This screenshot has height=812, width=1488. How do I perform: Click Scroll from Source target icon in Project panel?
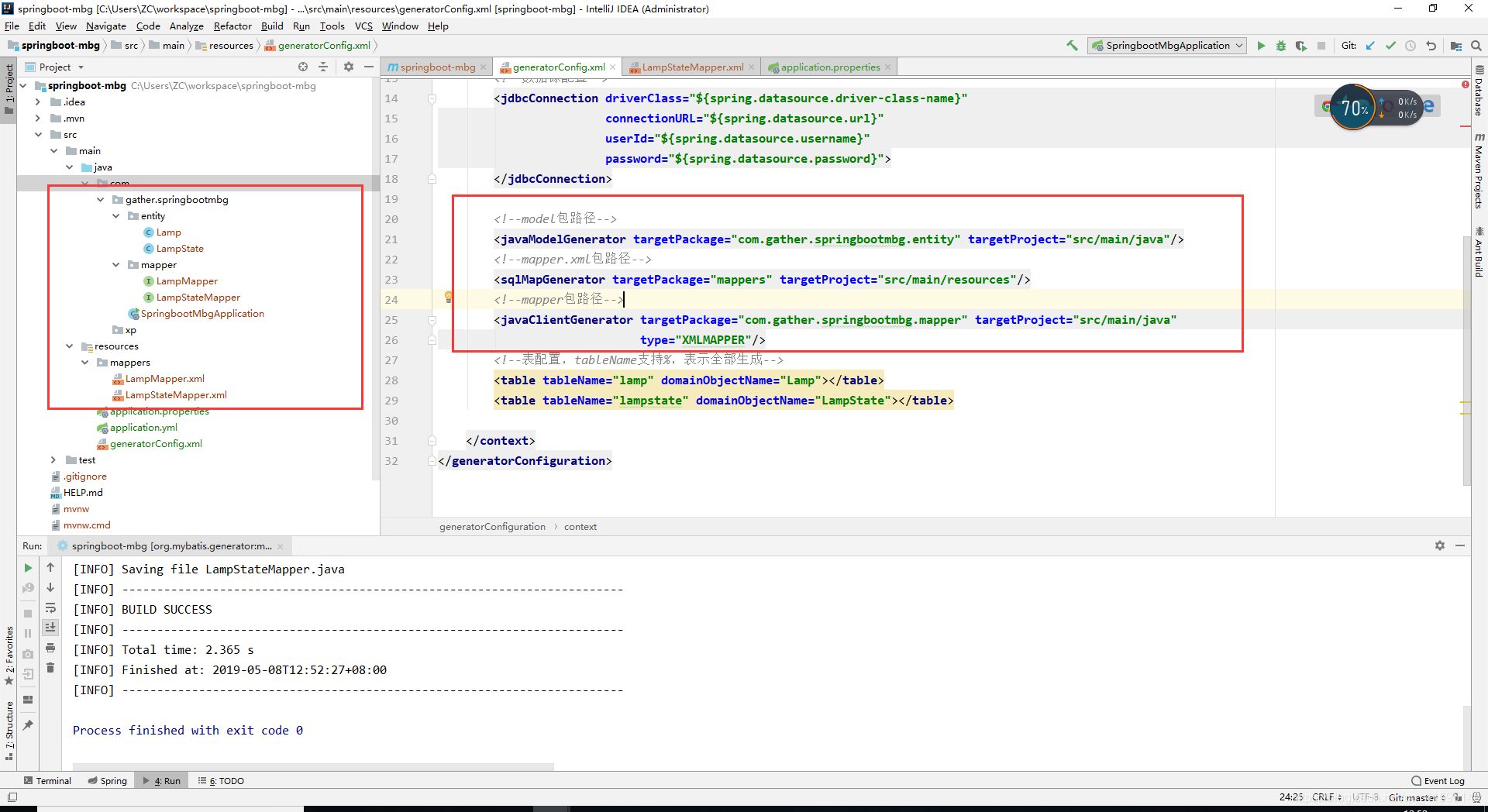click(303, 67)
